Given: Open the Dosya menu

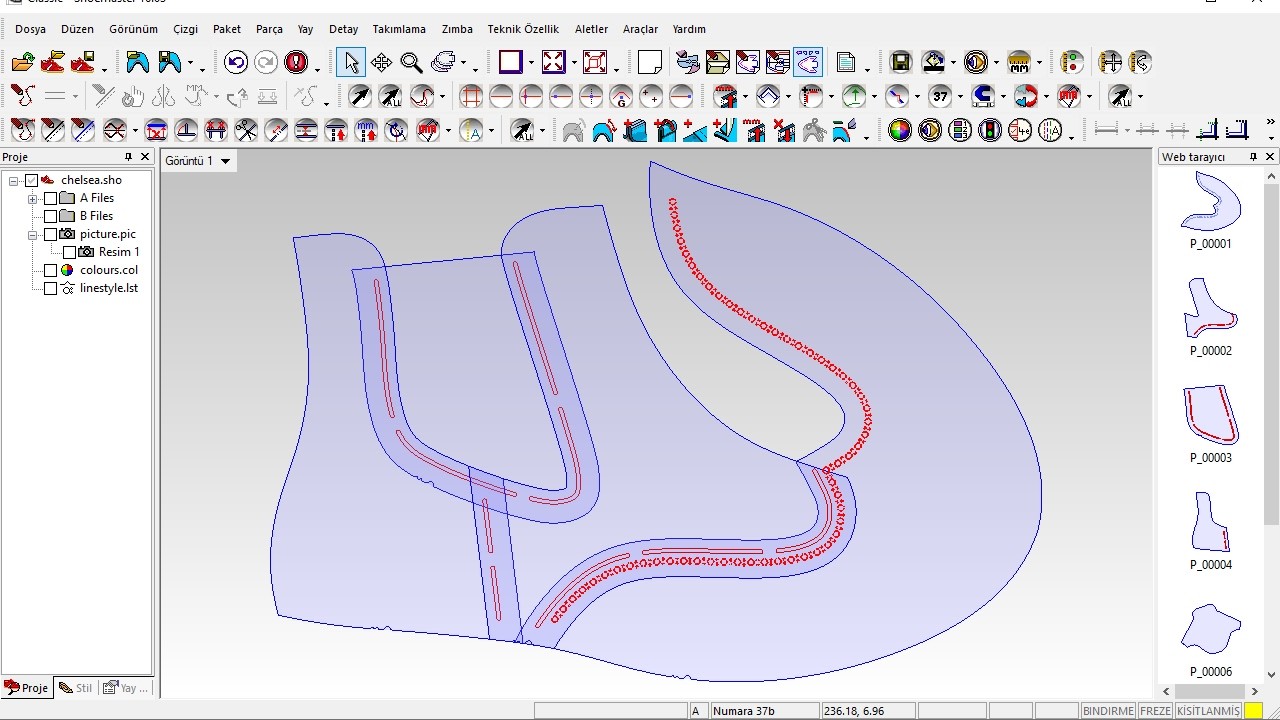Looking at the screenshot, I should click(30, 29).
